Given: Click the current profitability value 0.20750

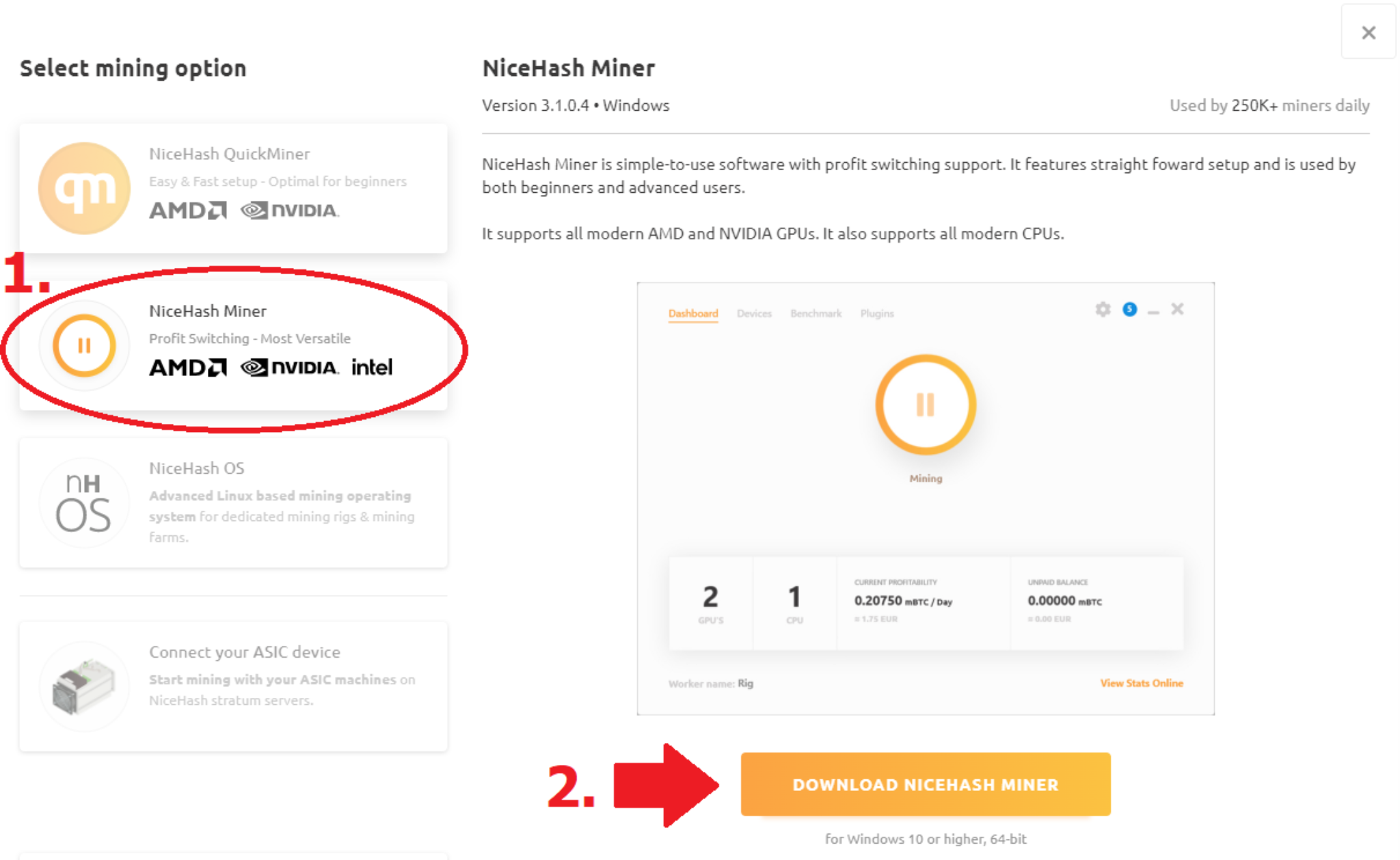Looking at the screenshot, I should (x=878, y=600).
